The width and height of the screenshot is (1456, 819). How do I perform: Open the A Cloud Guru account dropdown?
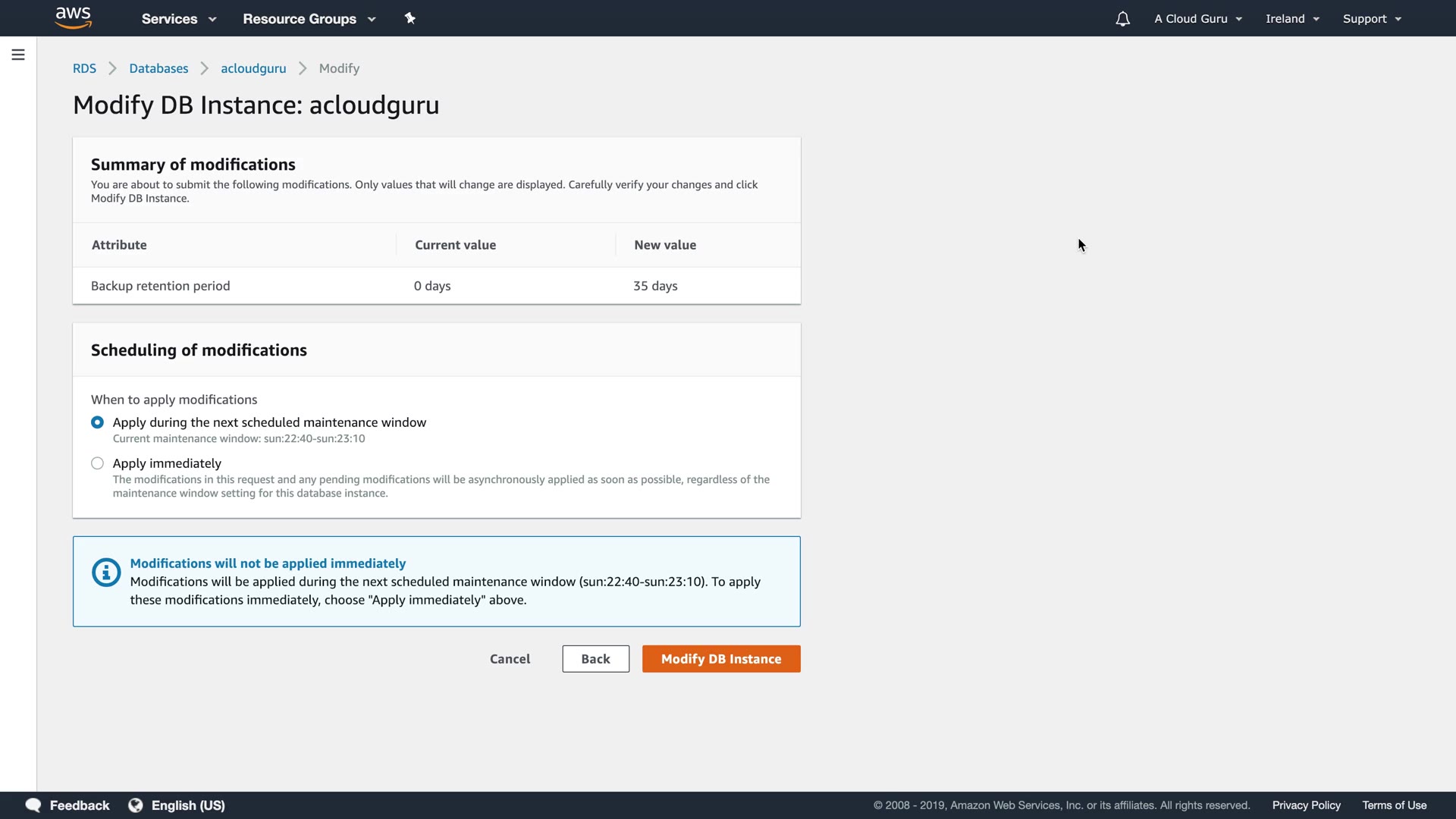[x=1197, y=19]
